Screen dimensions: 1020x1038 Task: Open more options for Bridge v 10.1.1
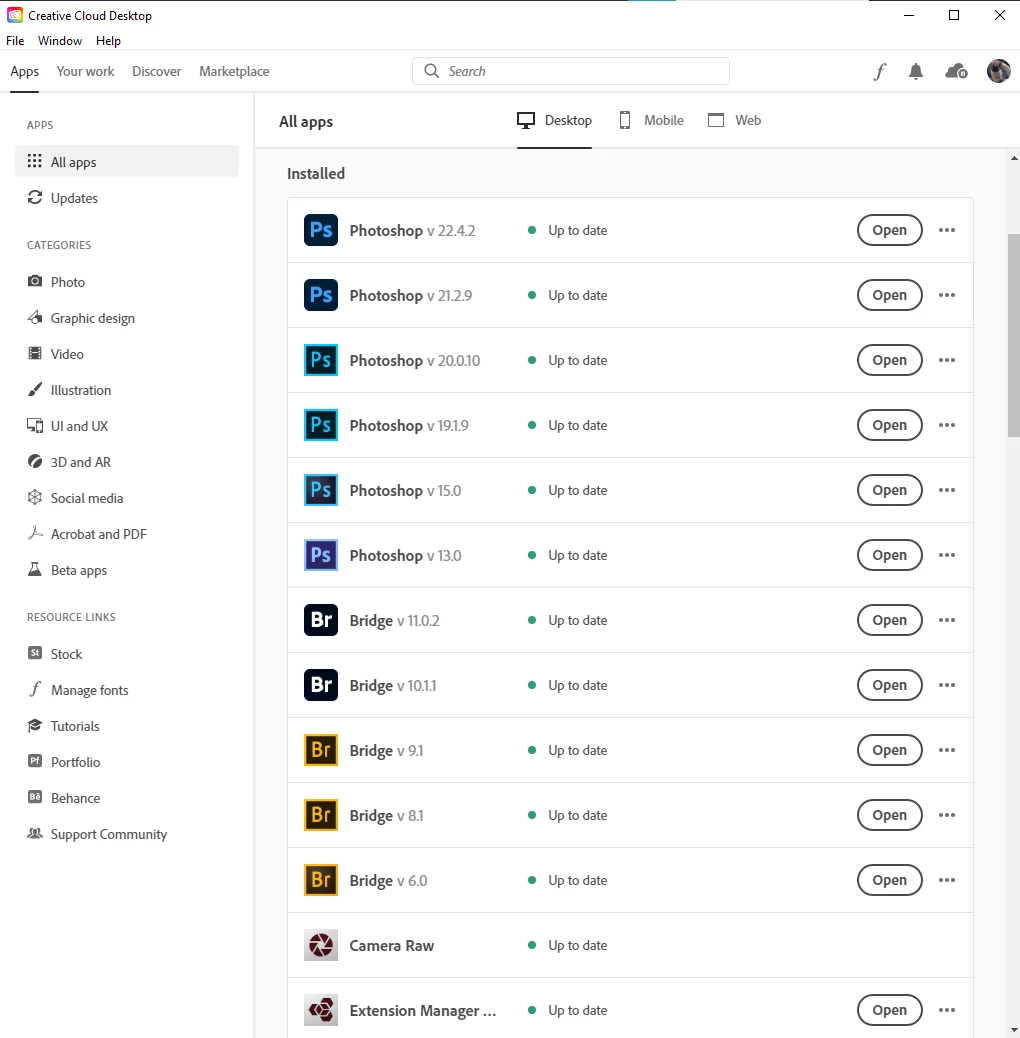click(x=947, y=685)
